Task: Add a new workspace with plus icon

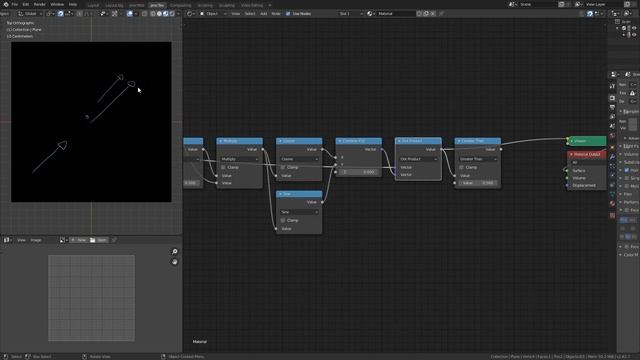Action: tap(270, 5)
